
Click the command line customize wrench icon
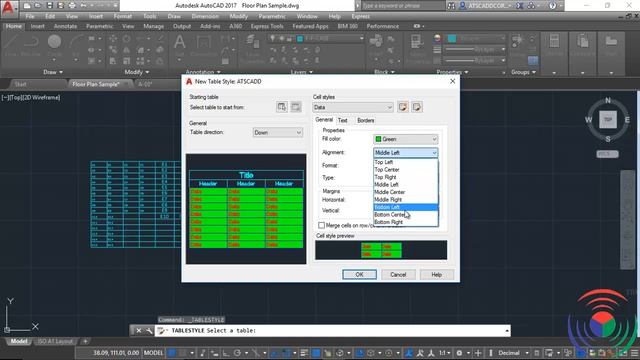coord(149,331)
